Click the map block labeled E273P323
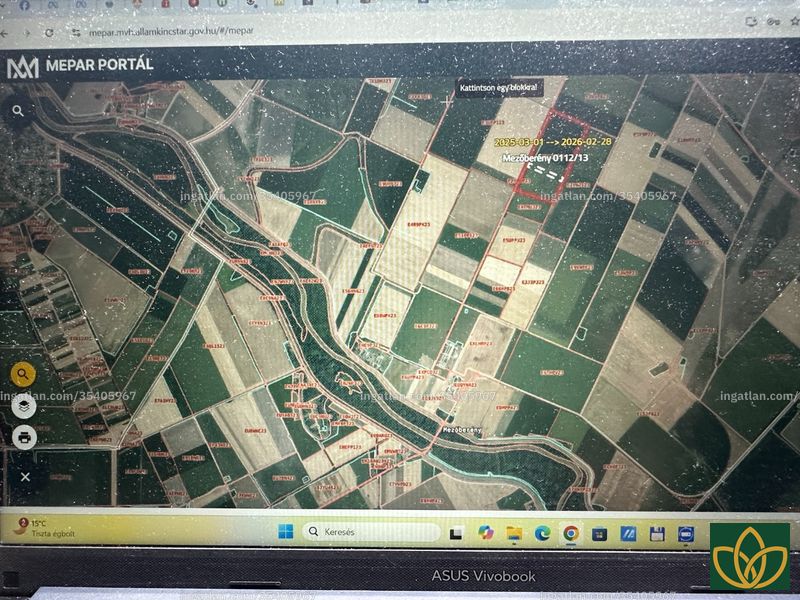Viewport: 800px width, 600px height. 533,282
